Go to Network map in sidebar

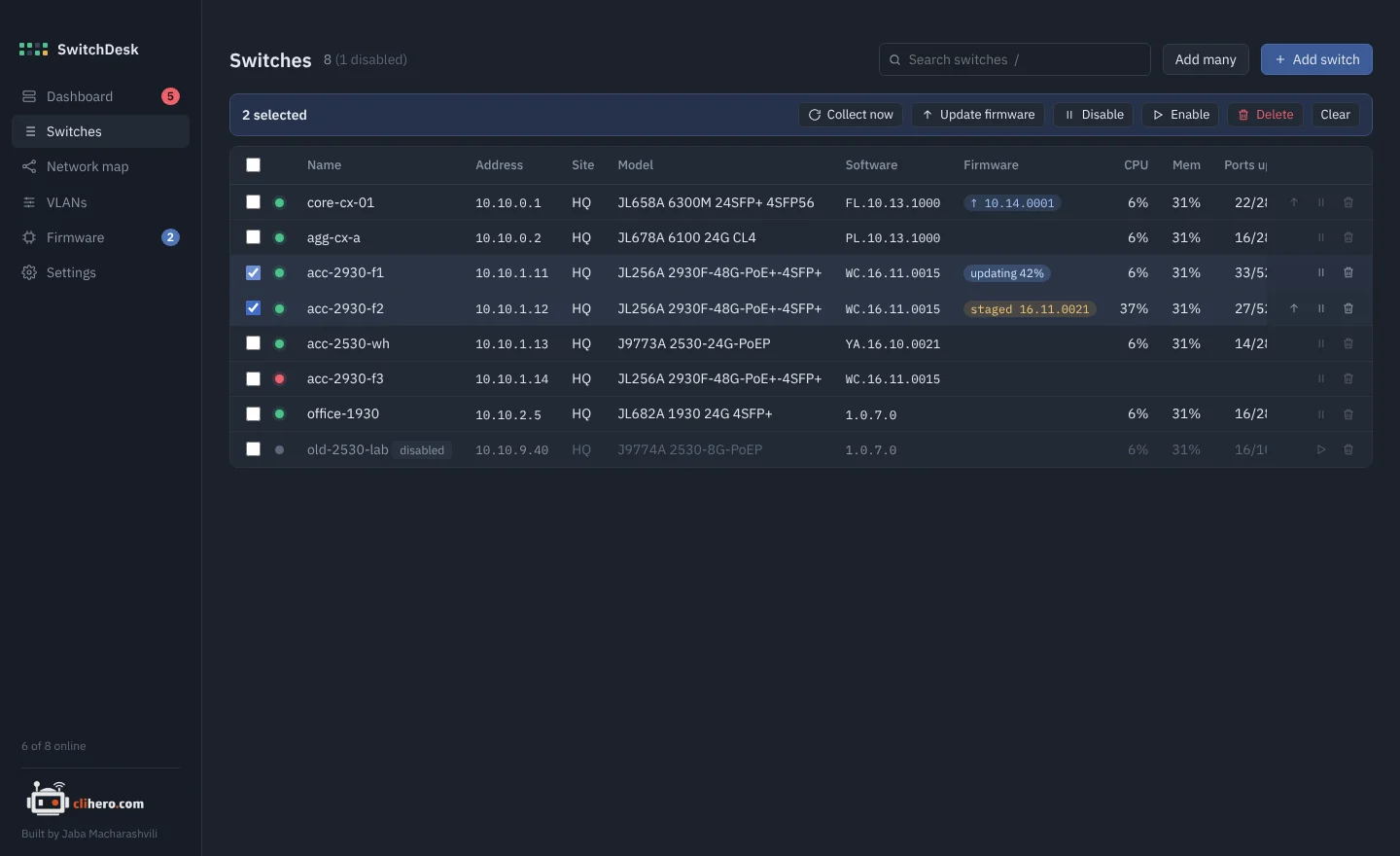(x=100, y=166)
